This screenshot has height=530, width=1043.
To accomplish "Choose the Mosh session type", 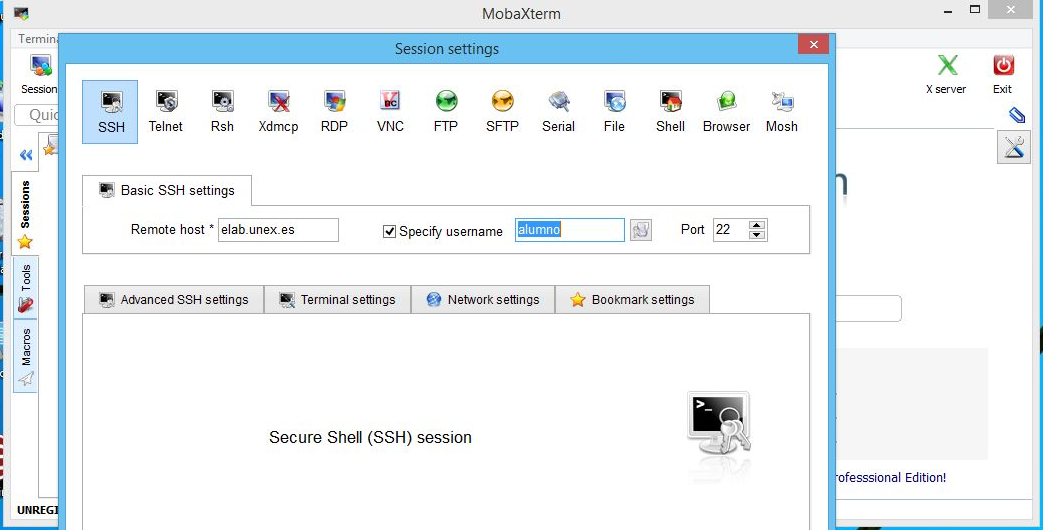I will coord(782,111).
